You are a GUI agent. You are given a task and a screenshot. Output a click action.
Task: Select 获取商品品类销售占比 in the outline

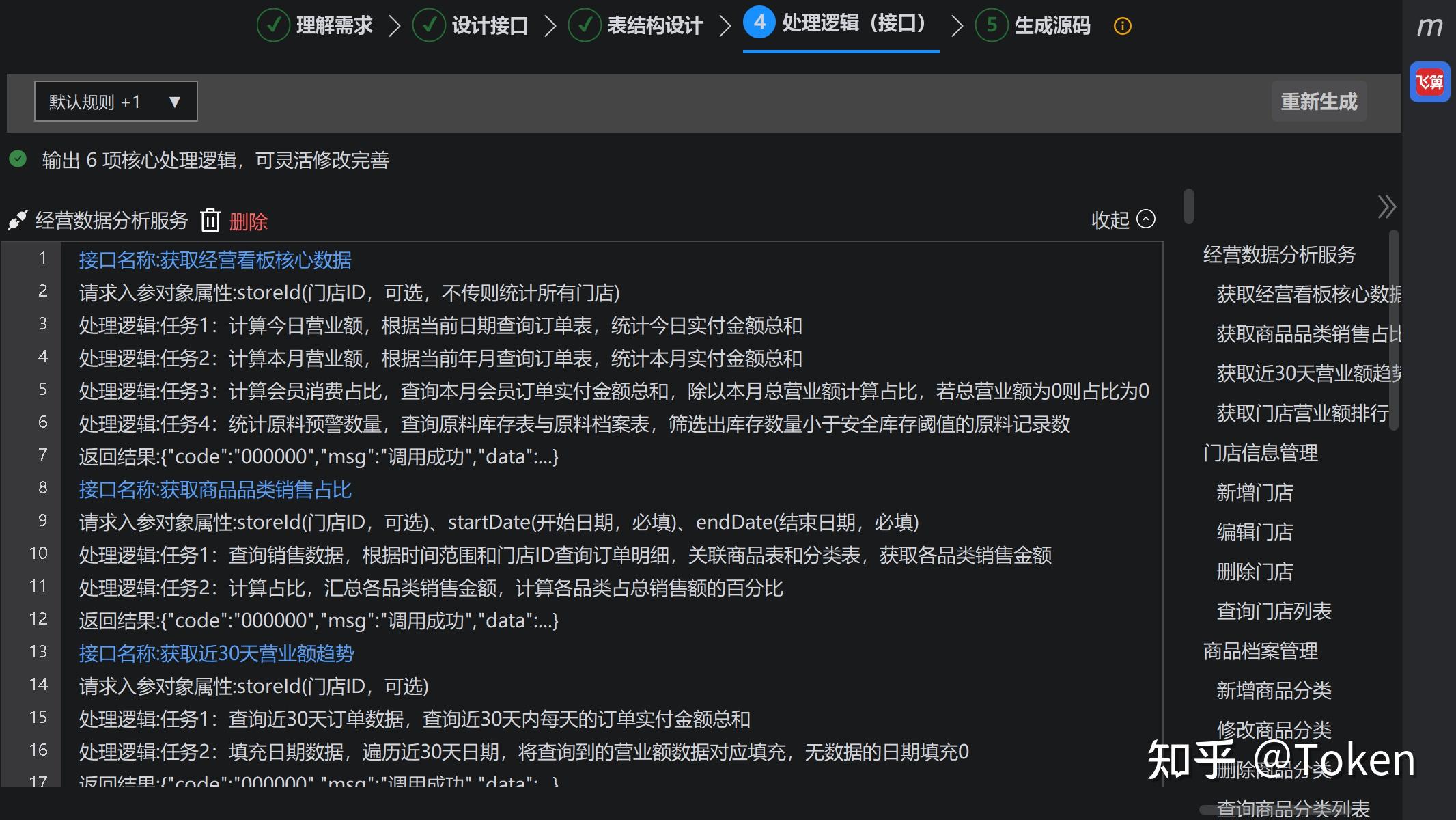[x=1308, y=333]
